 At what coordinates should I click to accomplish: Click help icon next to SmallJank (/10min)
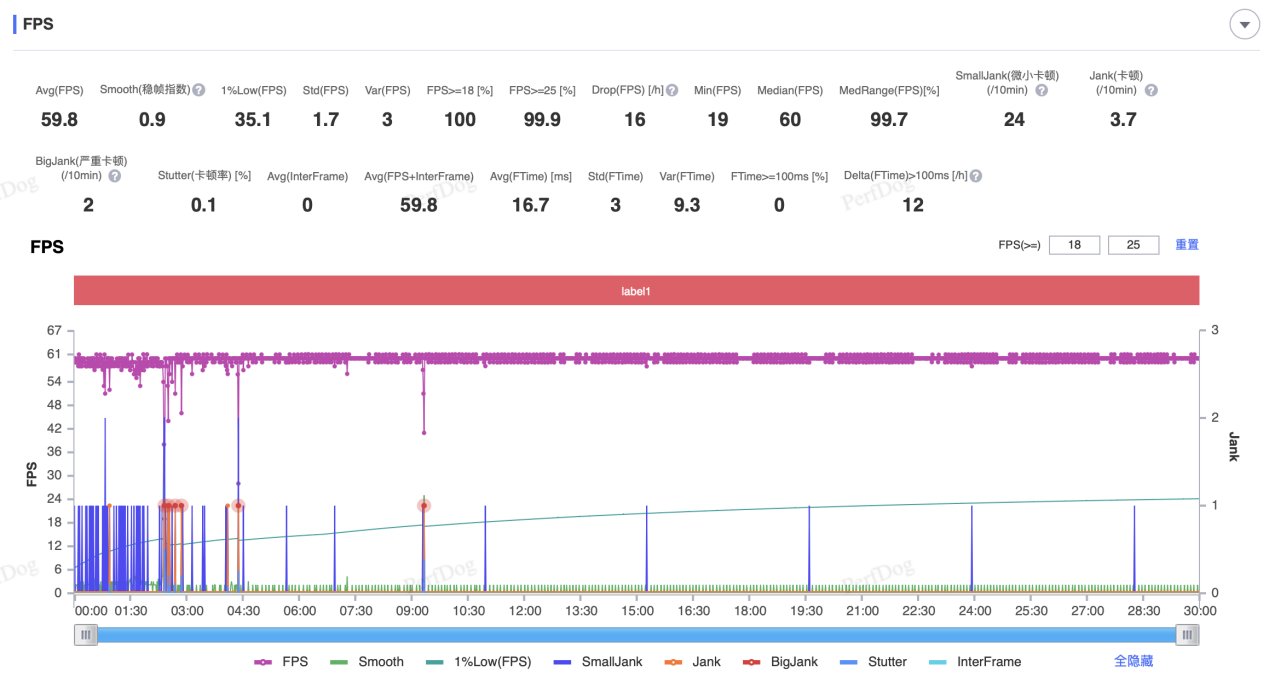click(x=1041, y=90)
